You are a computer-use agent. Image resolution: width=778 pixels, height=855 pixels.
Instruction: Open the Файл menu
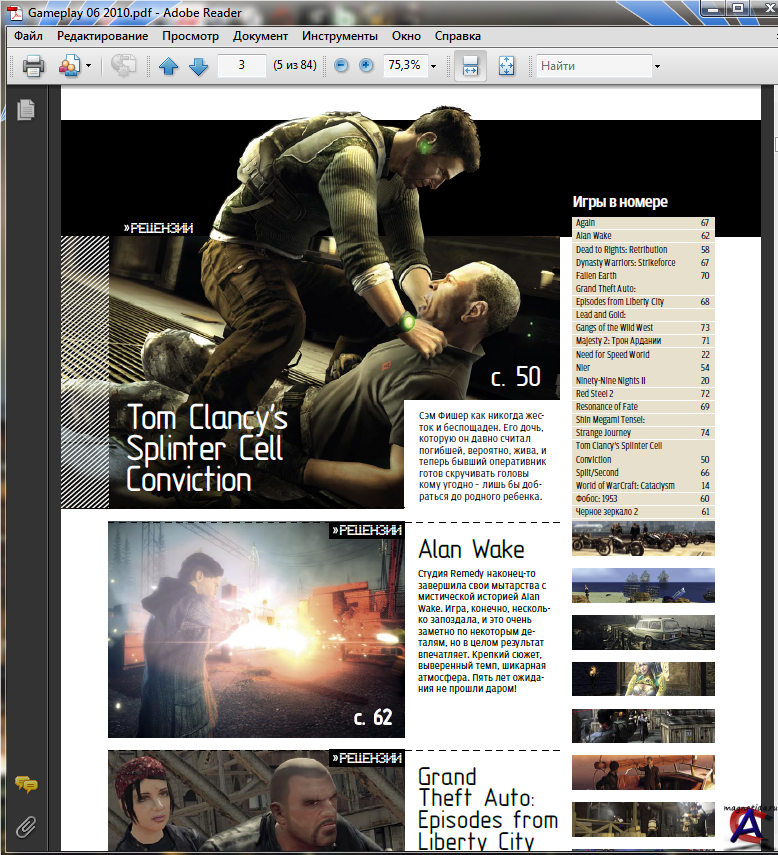(28, 36)
